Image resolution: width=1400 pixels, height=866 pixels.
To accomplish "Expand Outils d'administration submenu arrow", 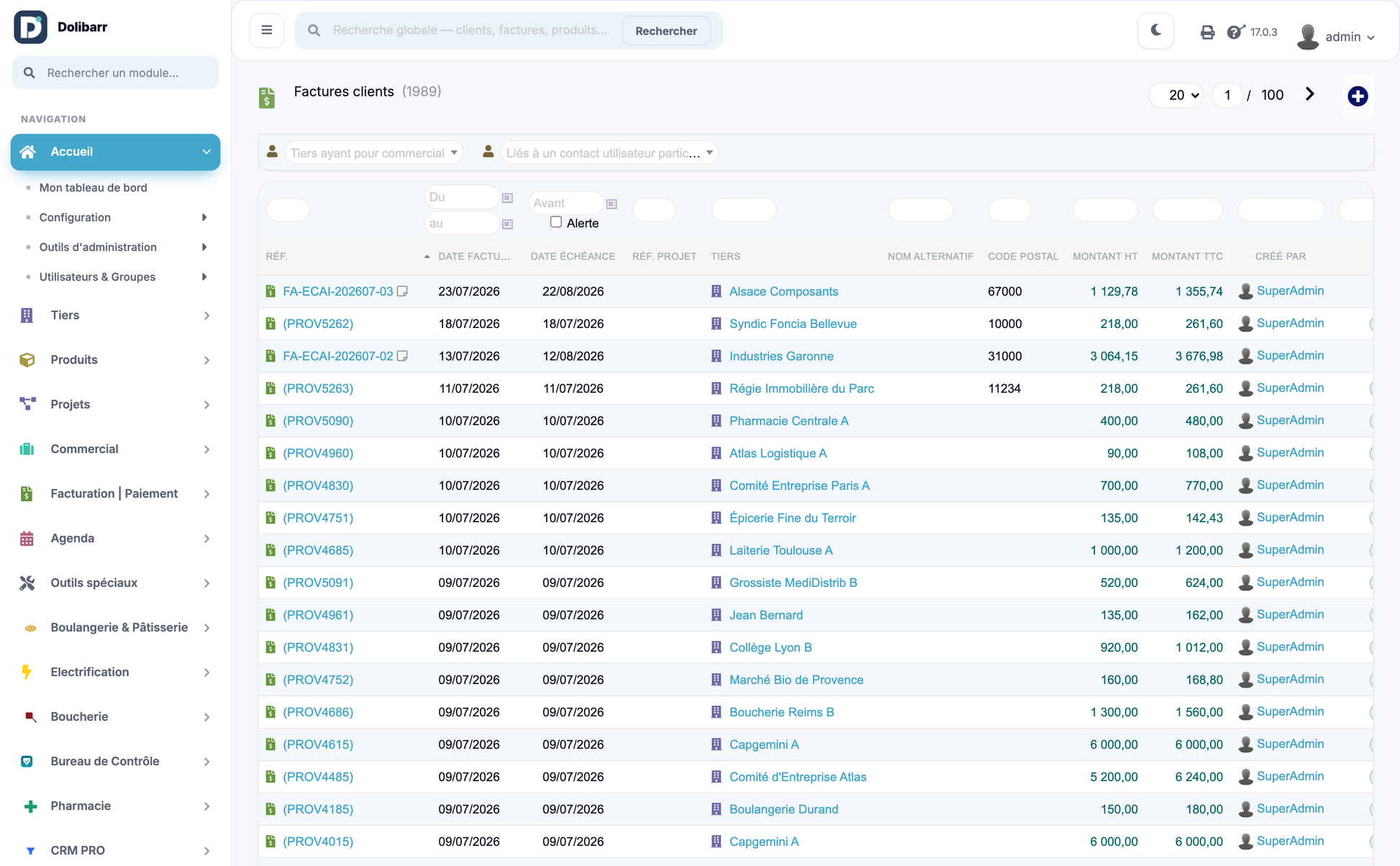I will 204,247.
